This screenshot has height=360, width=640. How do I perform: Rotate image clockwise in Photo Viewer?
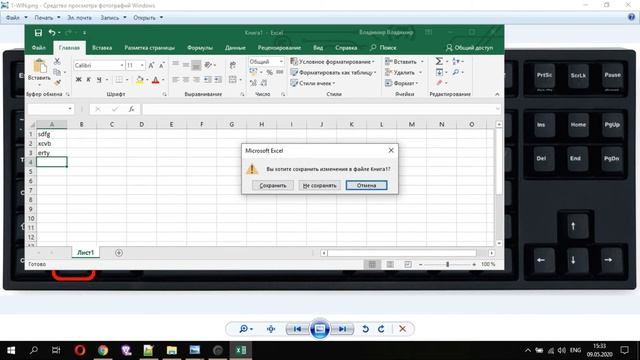[381, 329]
